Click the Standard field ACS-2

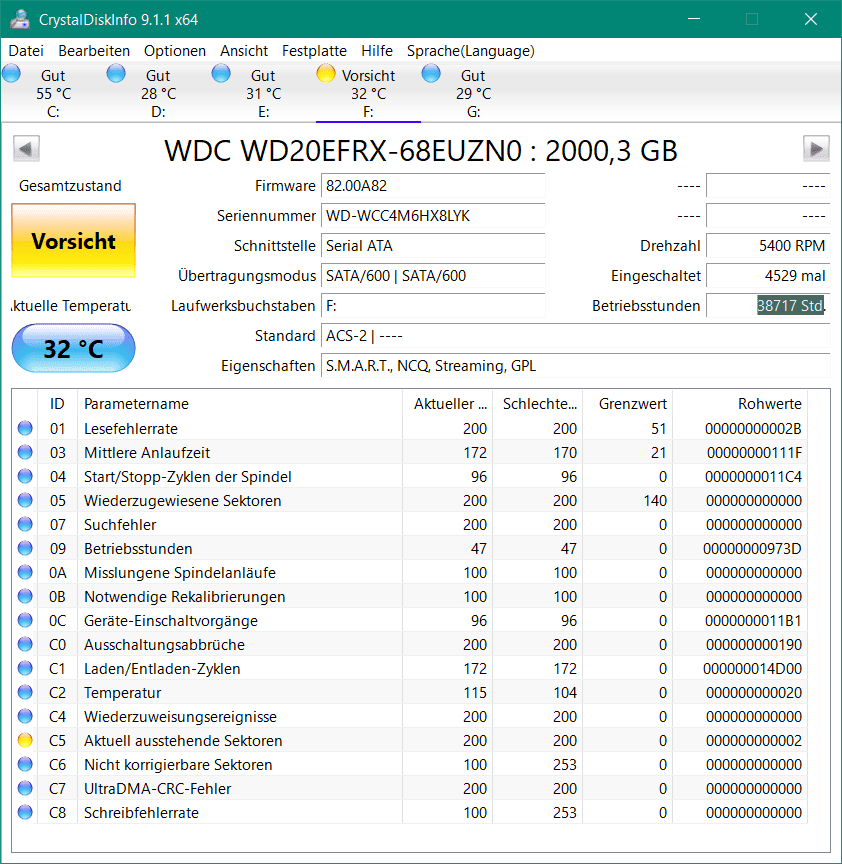point(576,336)
